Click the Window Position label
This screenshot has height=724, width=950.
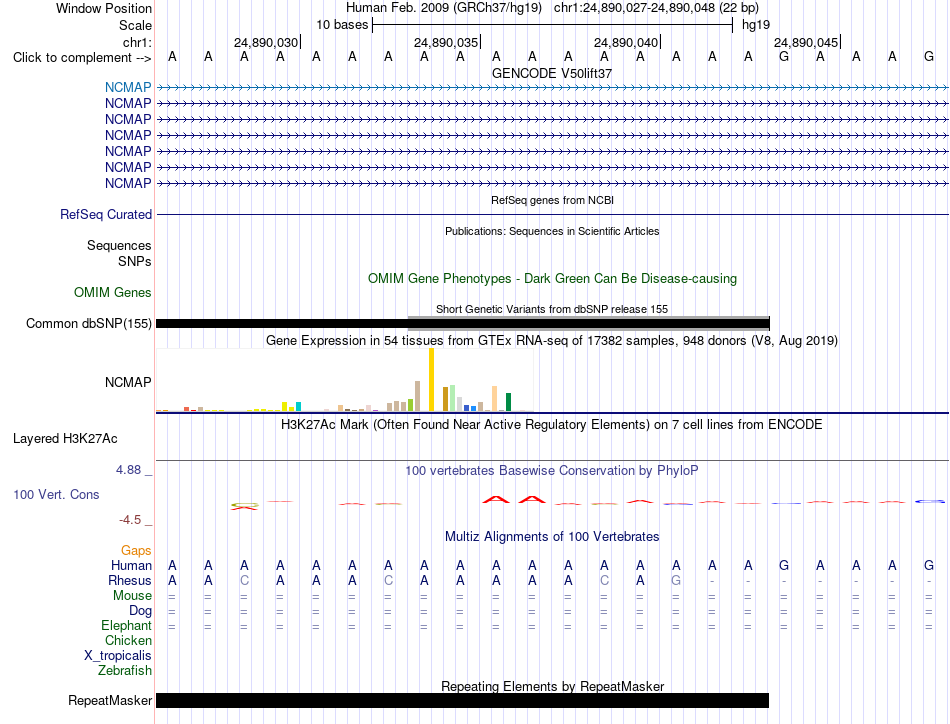104,8
